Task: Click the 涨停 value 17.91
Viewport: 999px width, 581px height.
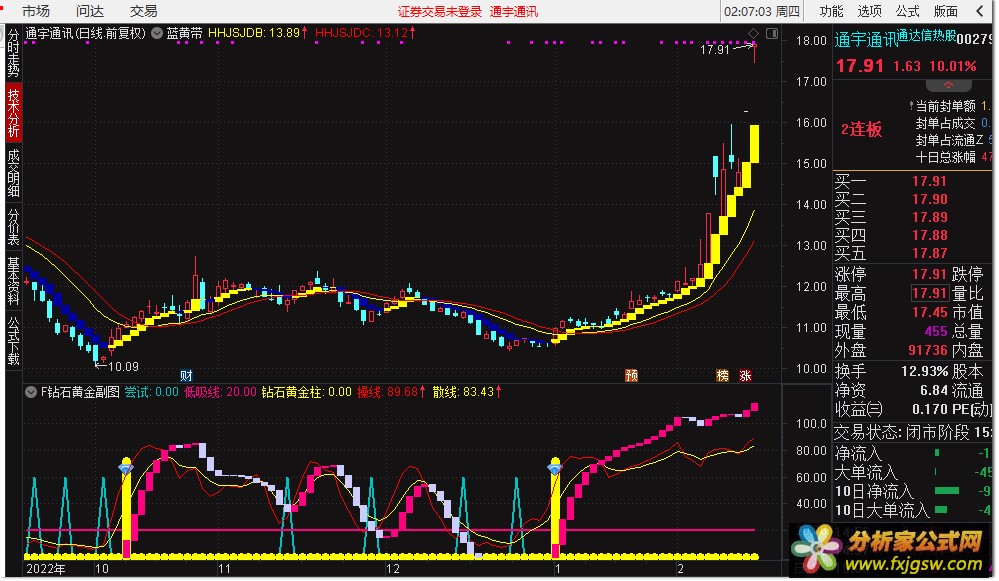Action: [930, 274]
